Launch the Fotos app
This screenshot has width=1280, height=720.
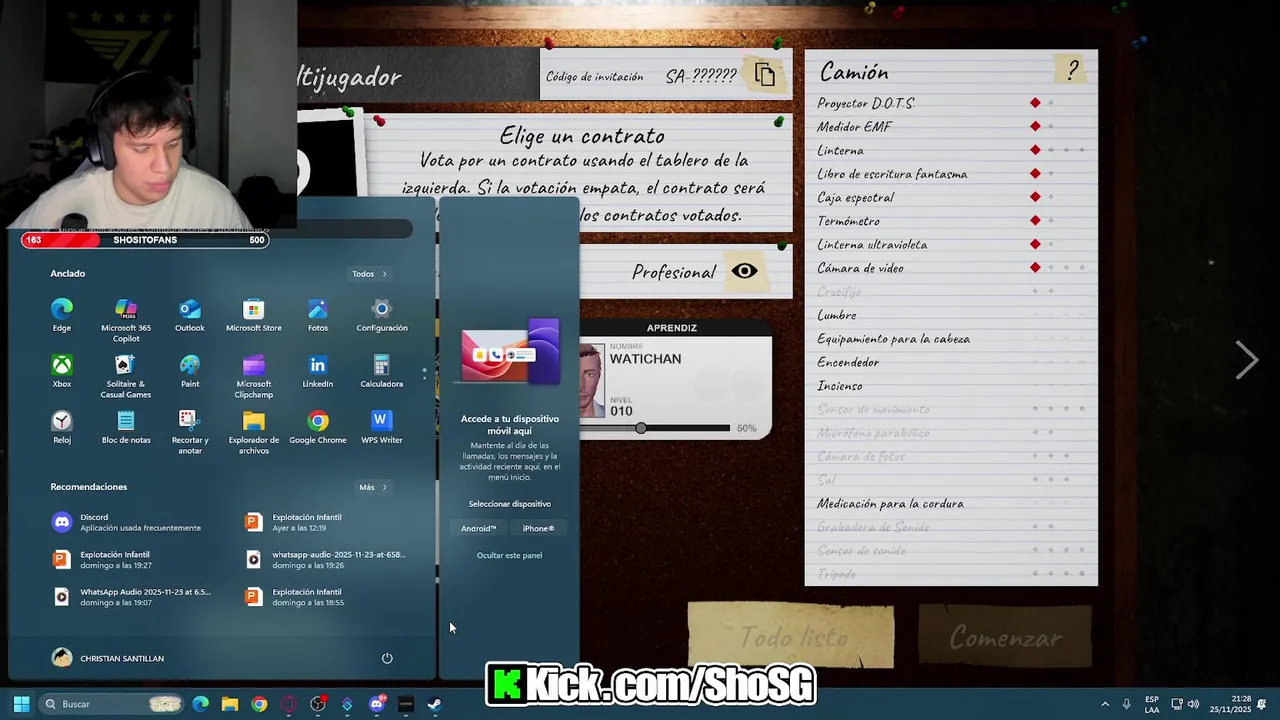[318, 315]
